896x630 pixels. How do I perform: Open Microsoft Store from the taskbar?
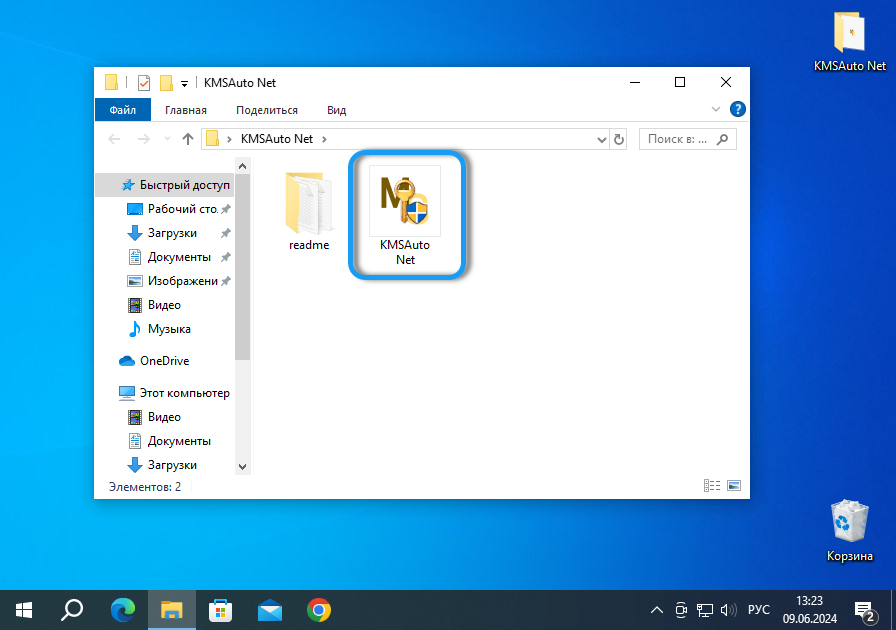[x=221, y=610]
